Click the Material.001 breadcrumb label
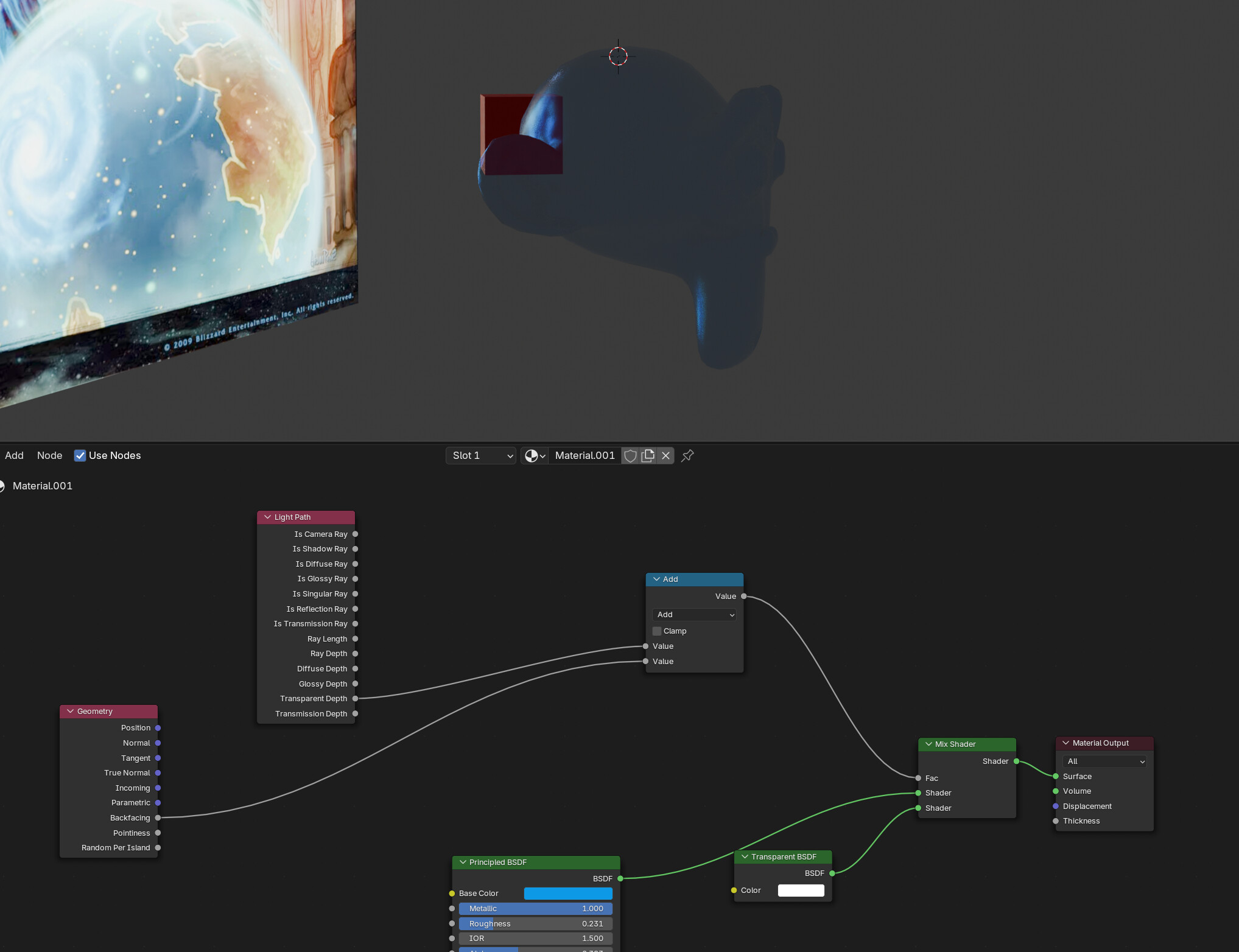Viewport: 1239px width, 952px height. click(43, 486)
